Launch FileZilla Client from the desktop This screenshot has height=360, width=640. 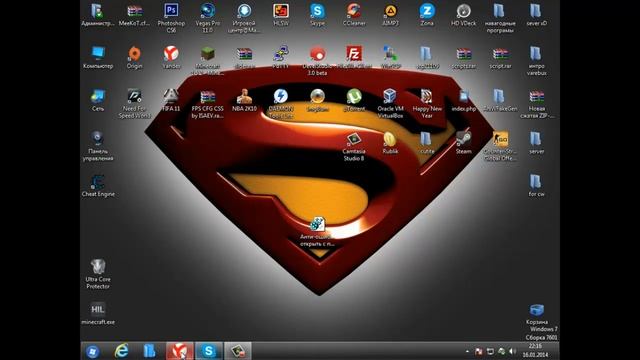pos(354,54)
